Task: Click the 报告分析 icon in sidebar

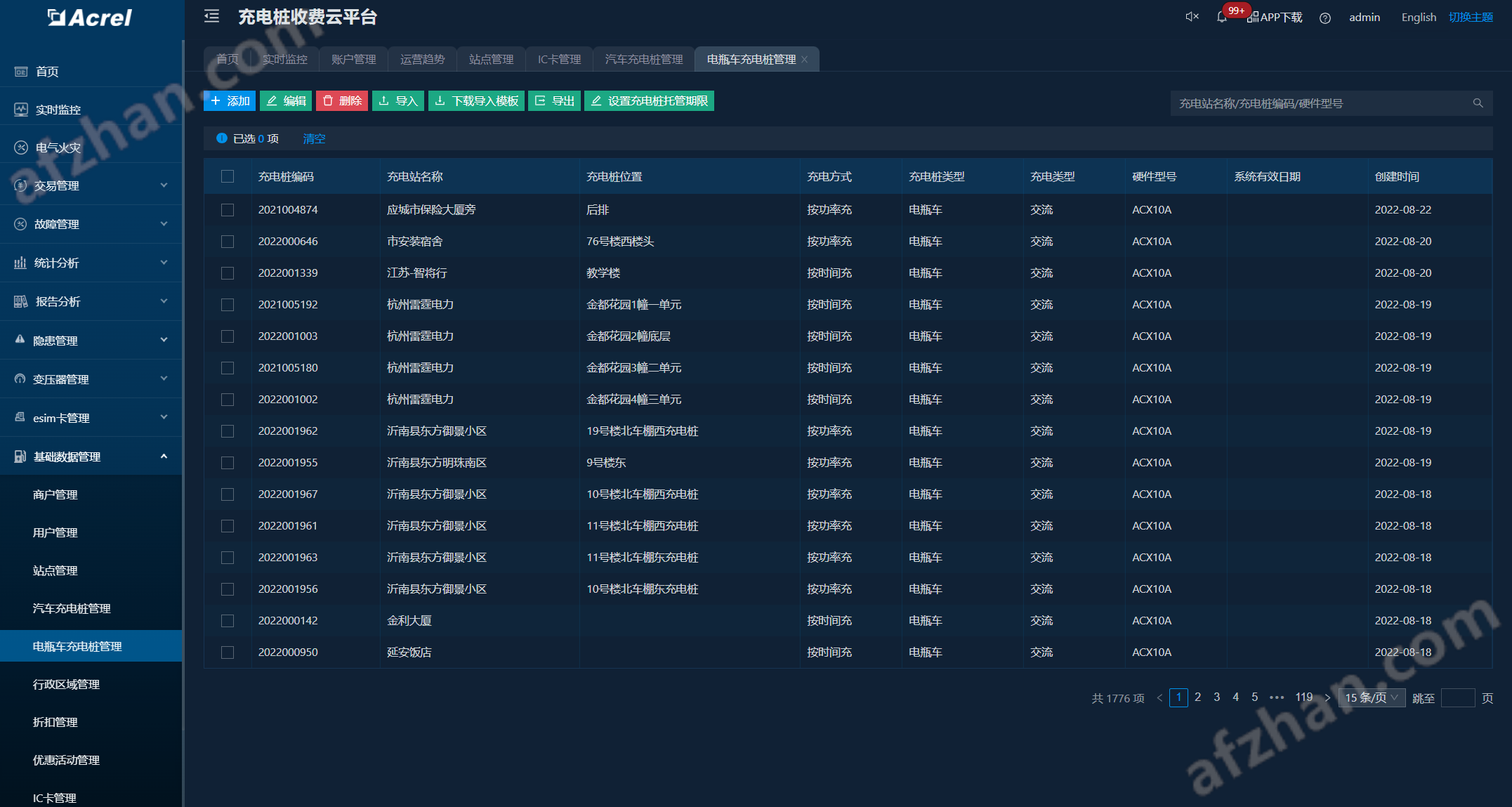Action: click(21, 301)
